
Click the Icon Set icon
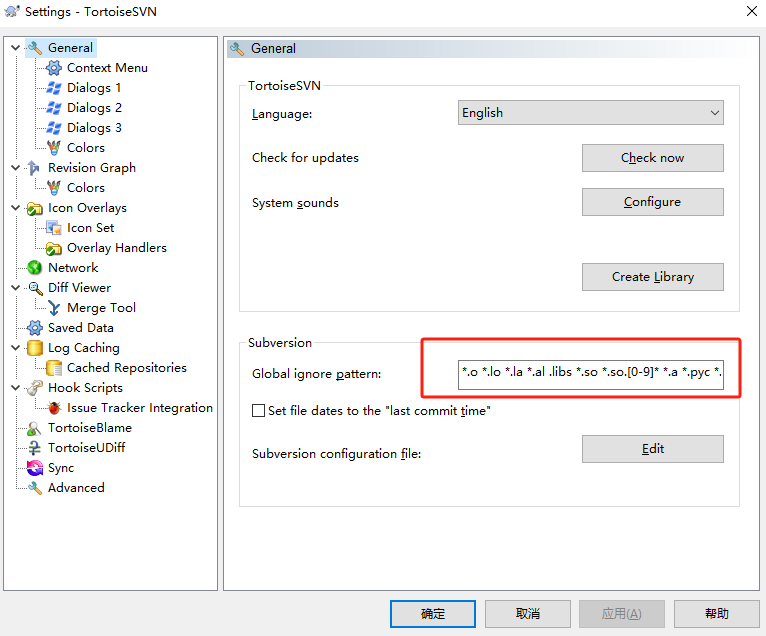[54, 228]
